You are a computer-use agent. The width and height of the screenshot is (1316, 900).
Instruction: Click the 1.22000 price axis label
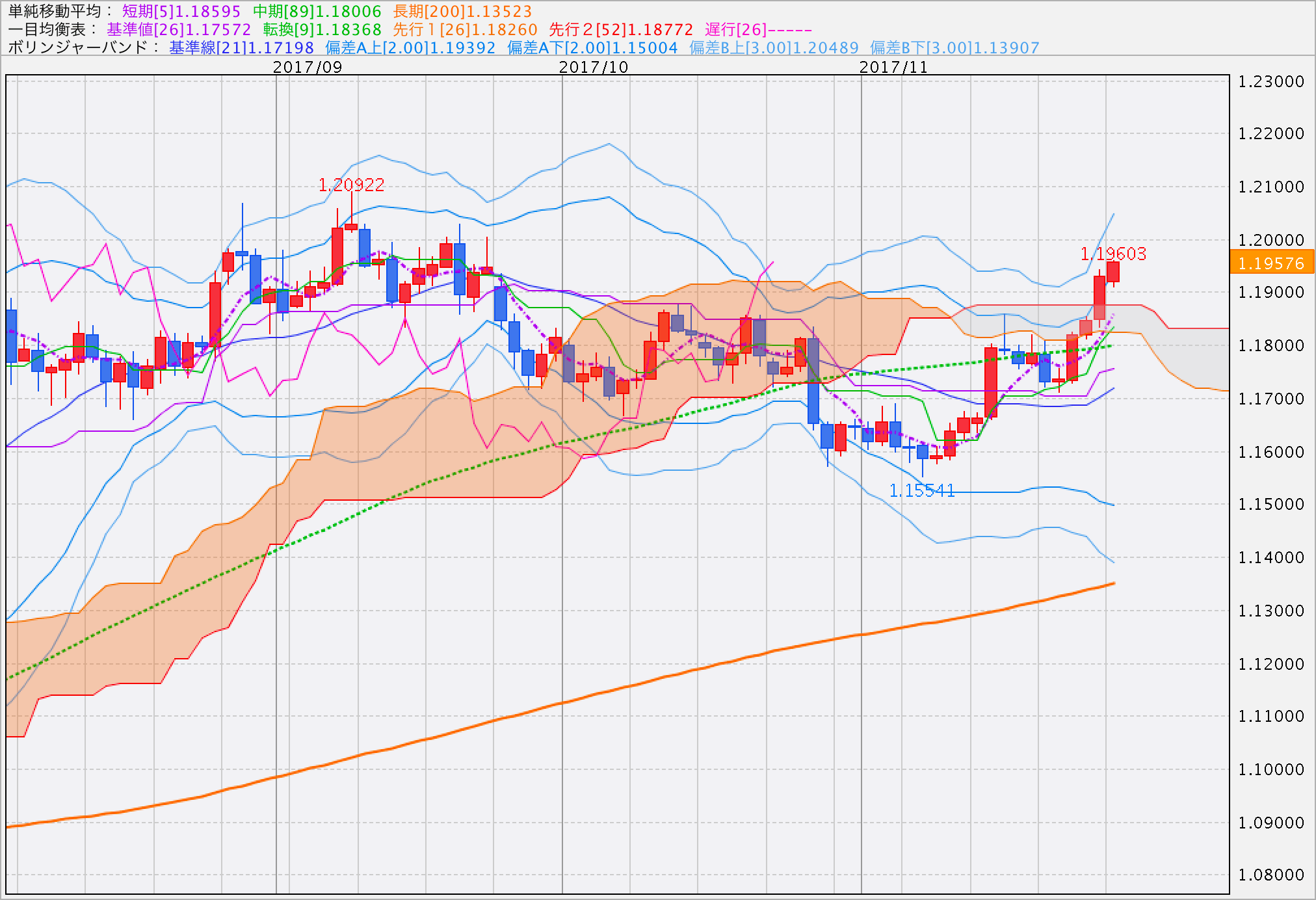[x=1271, y=133]
